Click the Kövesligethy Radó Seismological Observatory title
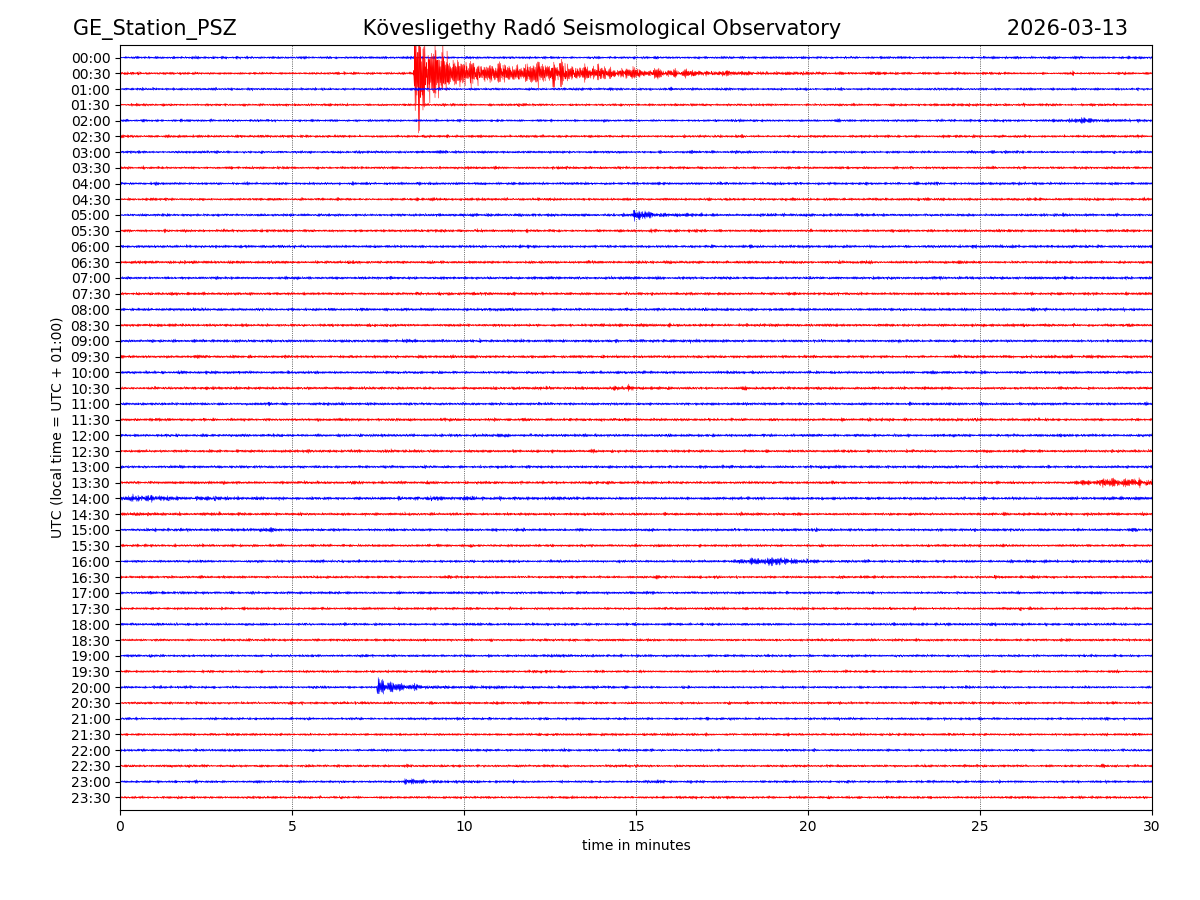Screen dimensions: 1200x900 click(x=601, y=28)
